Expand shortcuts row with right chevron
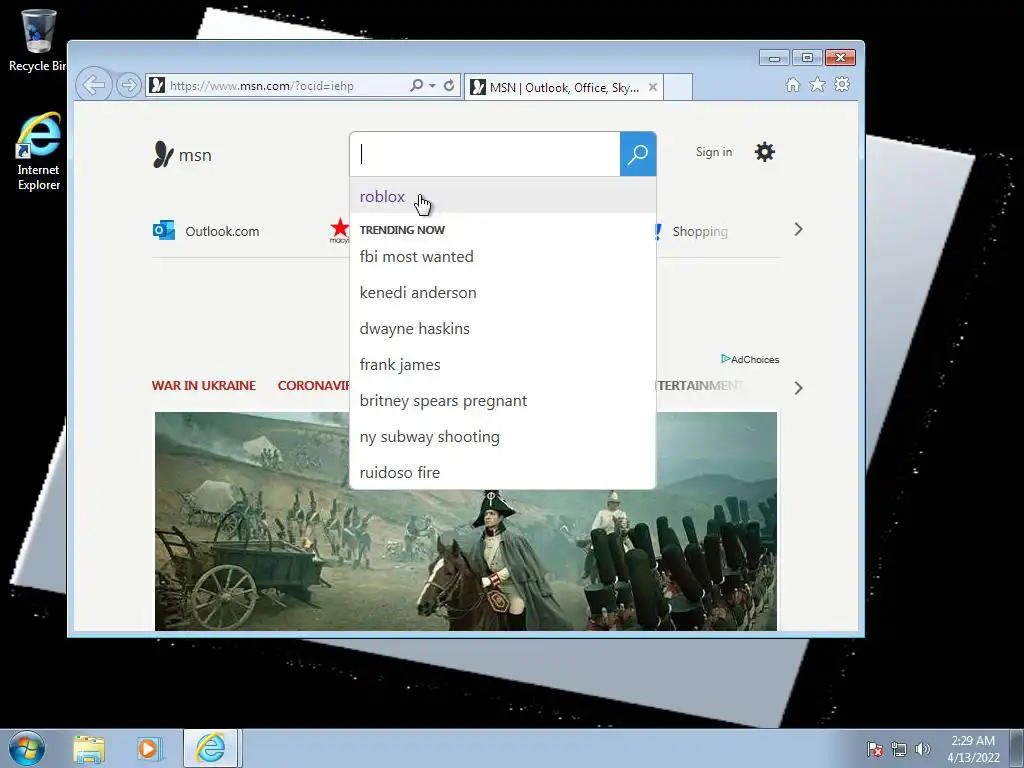Viewport: 1024px width, 768px height. point(798,229)
